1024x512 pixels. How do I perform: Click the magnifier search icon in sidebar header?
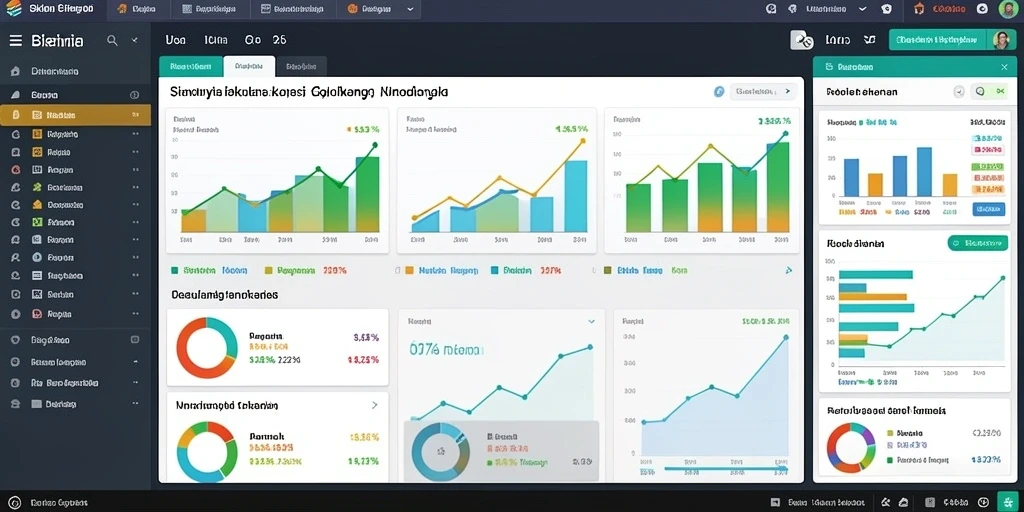[112, 40]
